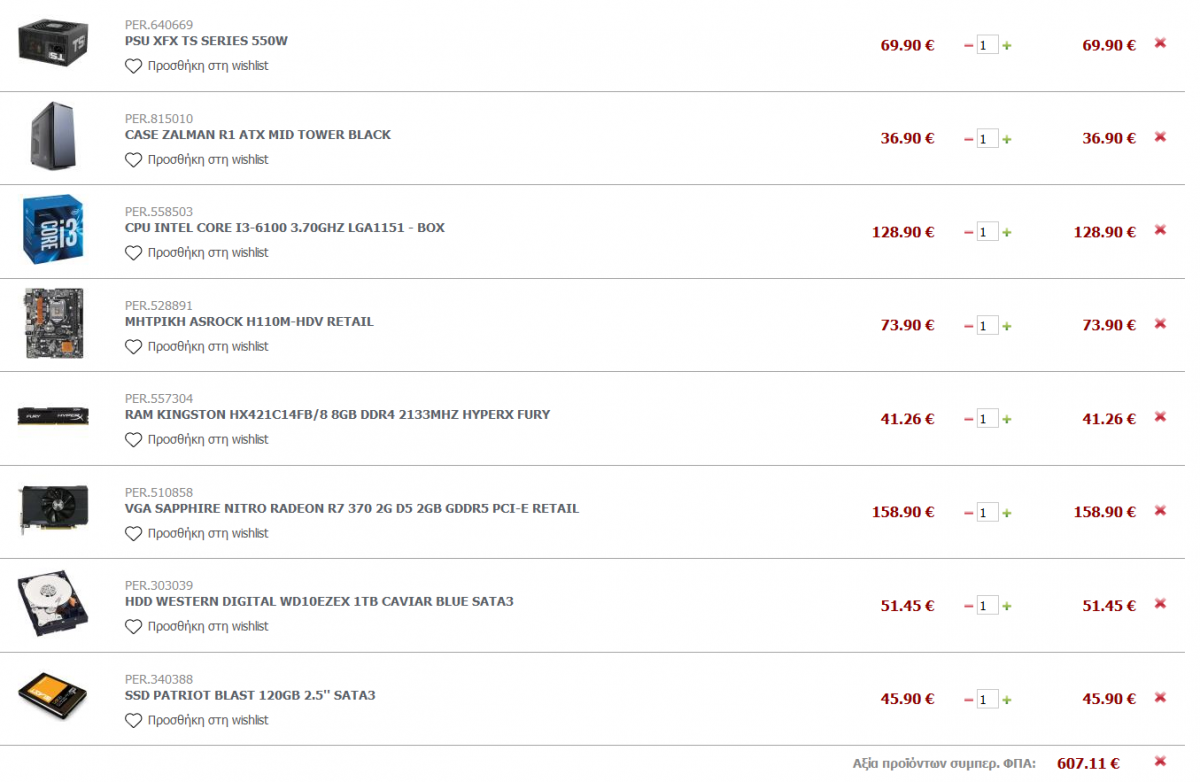Image resolution: width=1200 pixels, height=782 pixels.
Task: Remove PSU XFX TS Series from cart
Action: pos(1160,43)
